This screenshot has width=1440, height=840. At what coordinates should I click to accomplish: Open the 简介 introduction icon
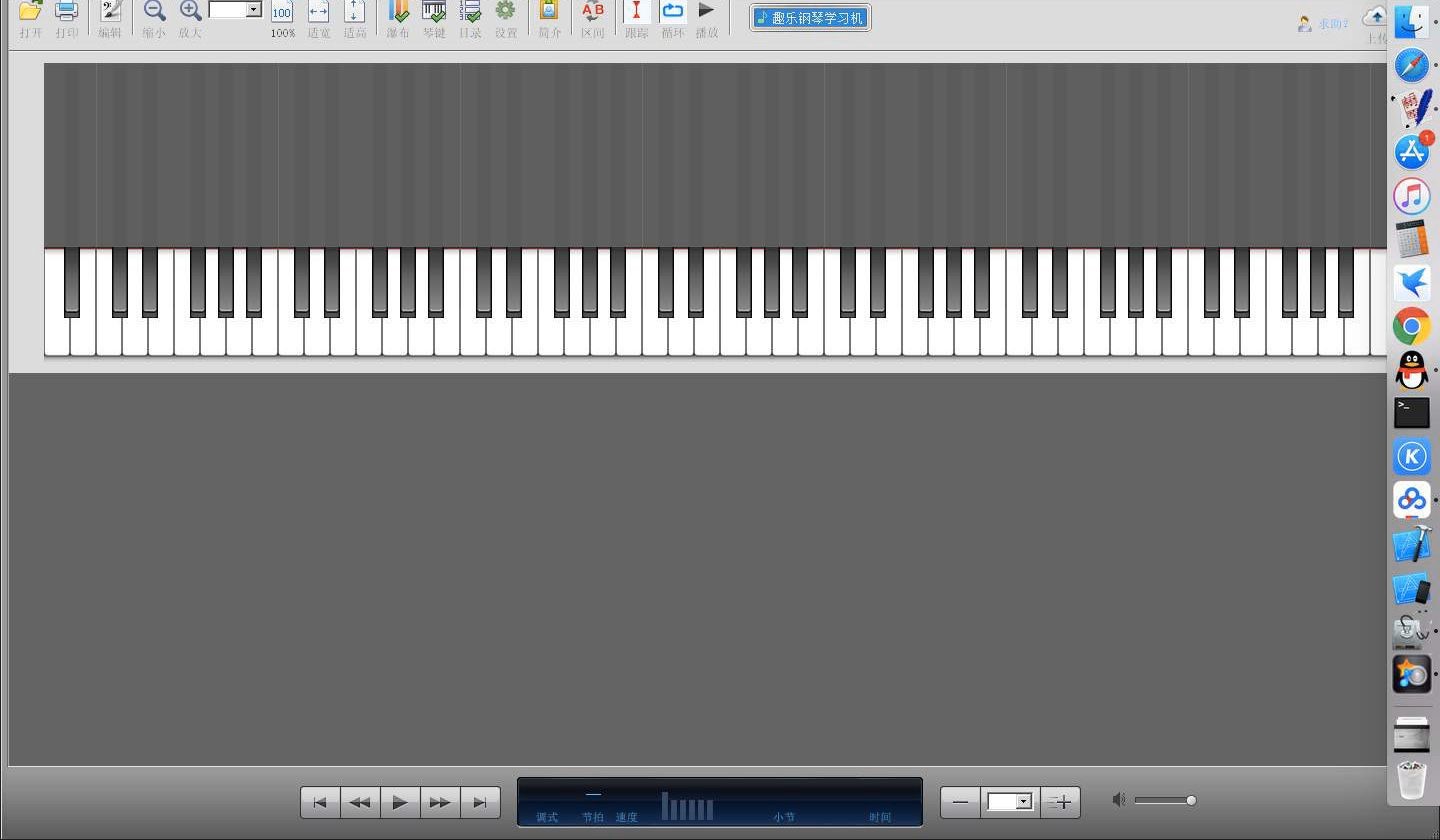point(549,18)
